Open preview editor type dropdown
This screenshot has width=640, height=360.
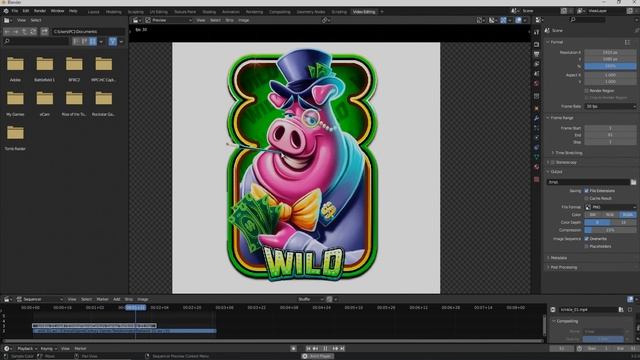click(x=137, y=20)
